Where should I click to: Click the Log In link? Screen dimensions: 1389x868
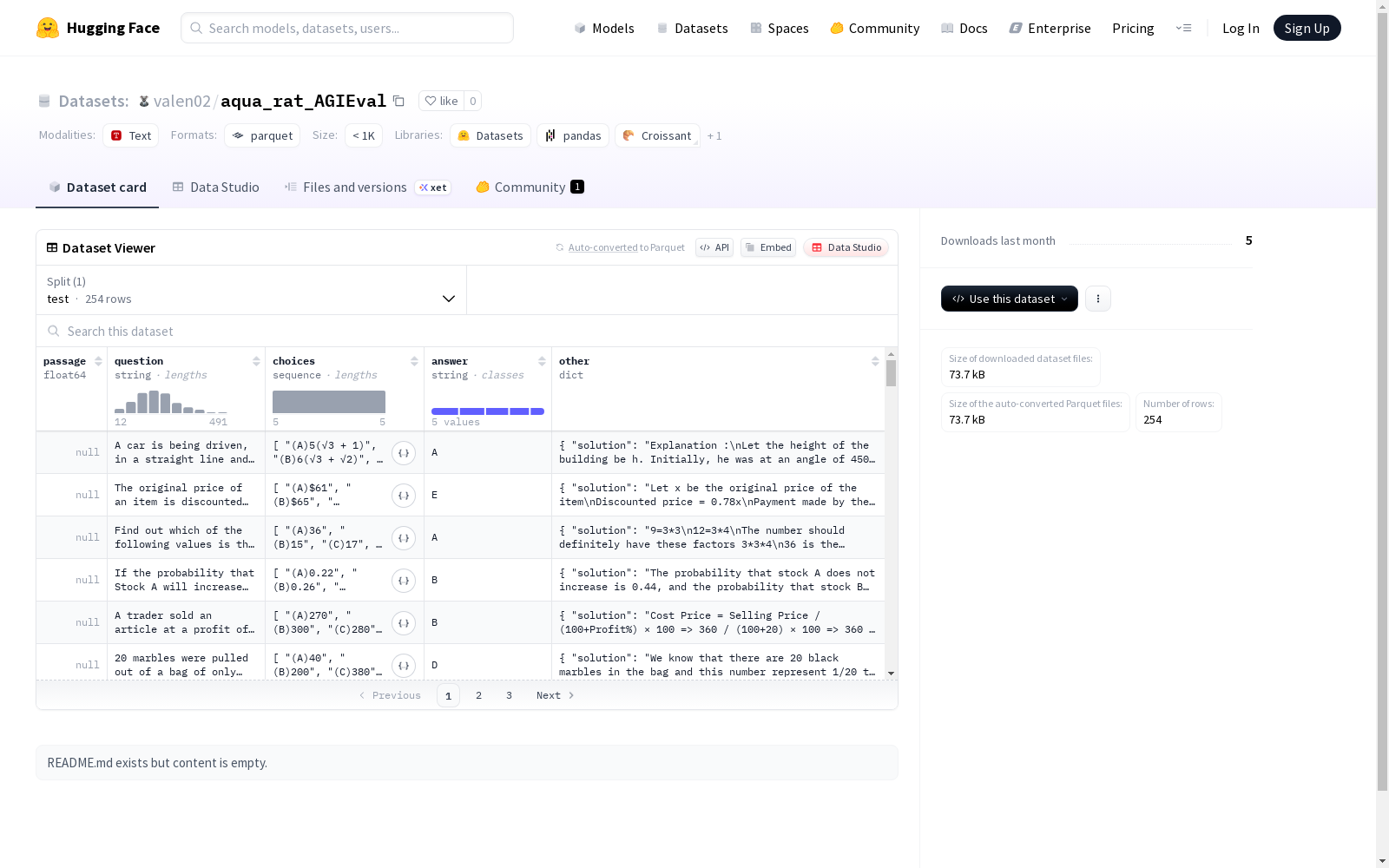pyautogui.click(x=1241, y=28)
